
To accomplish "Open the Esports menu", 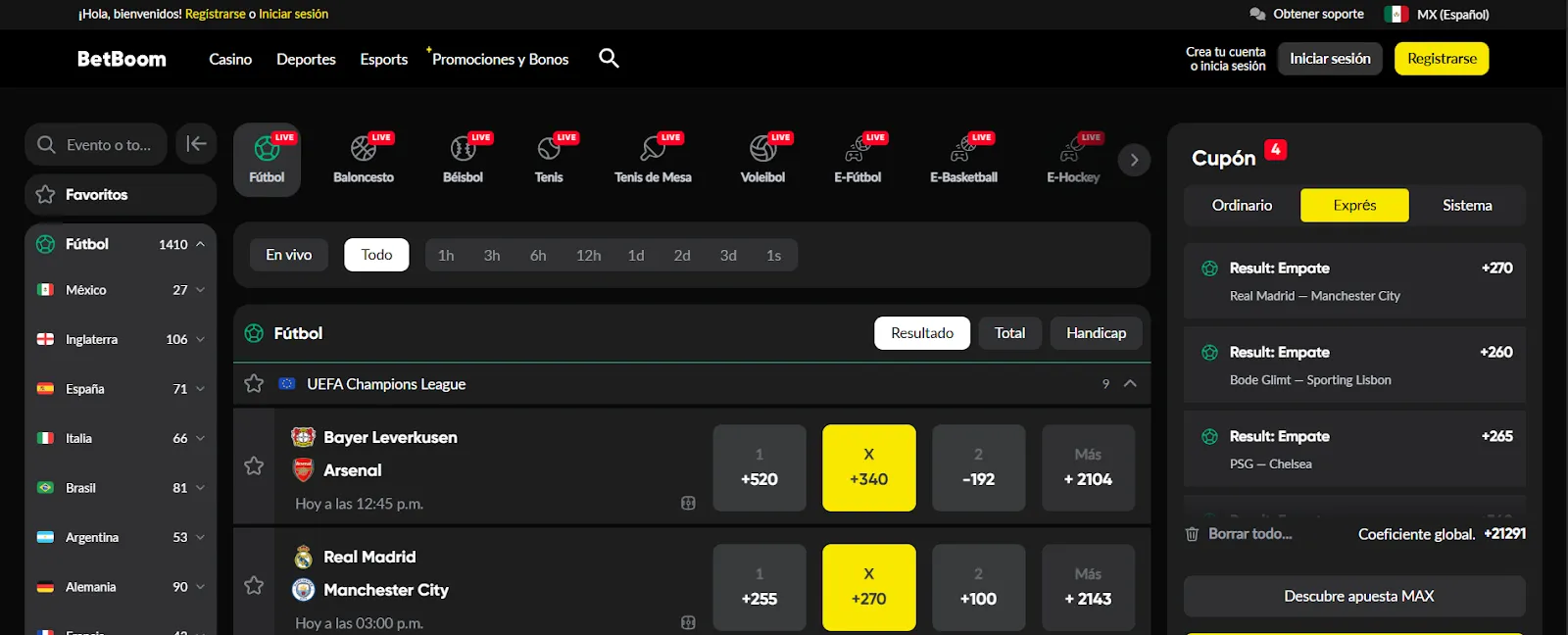I will coord(384,59).
